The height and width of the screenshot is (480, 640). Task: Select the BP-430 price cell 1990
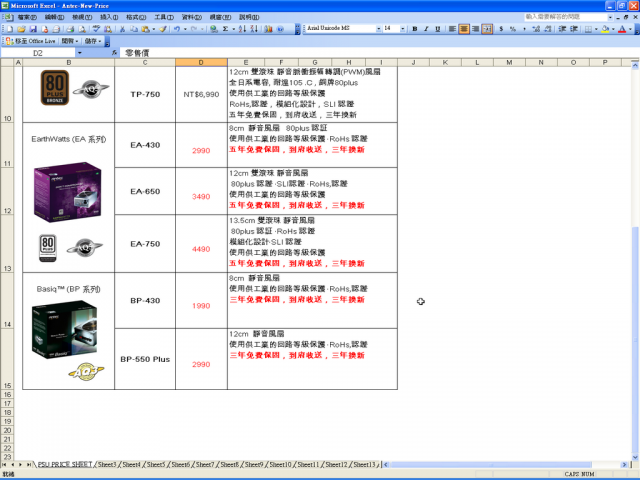coord(201,300)
